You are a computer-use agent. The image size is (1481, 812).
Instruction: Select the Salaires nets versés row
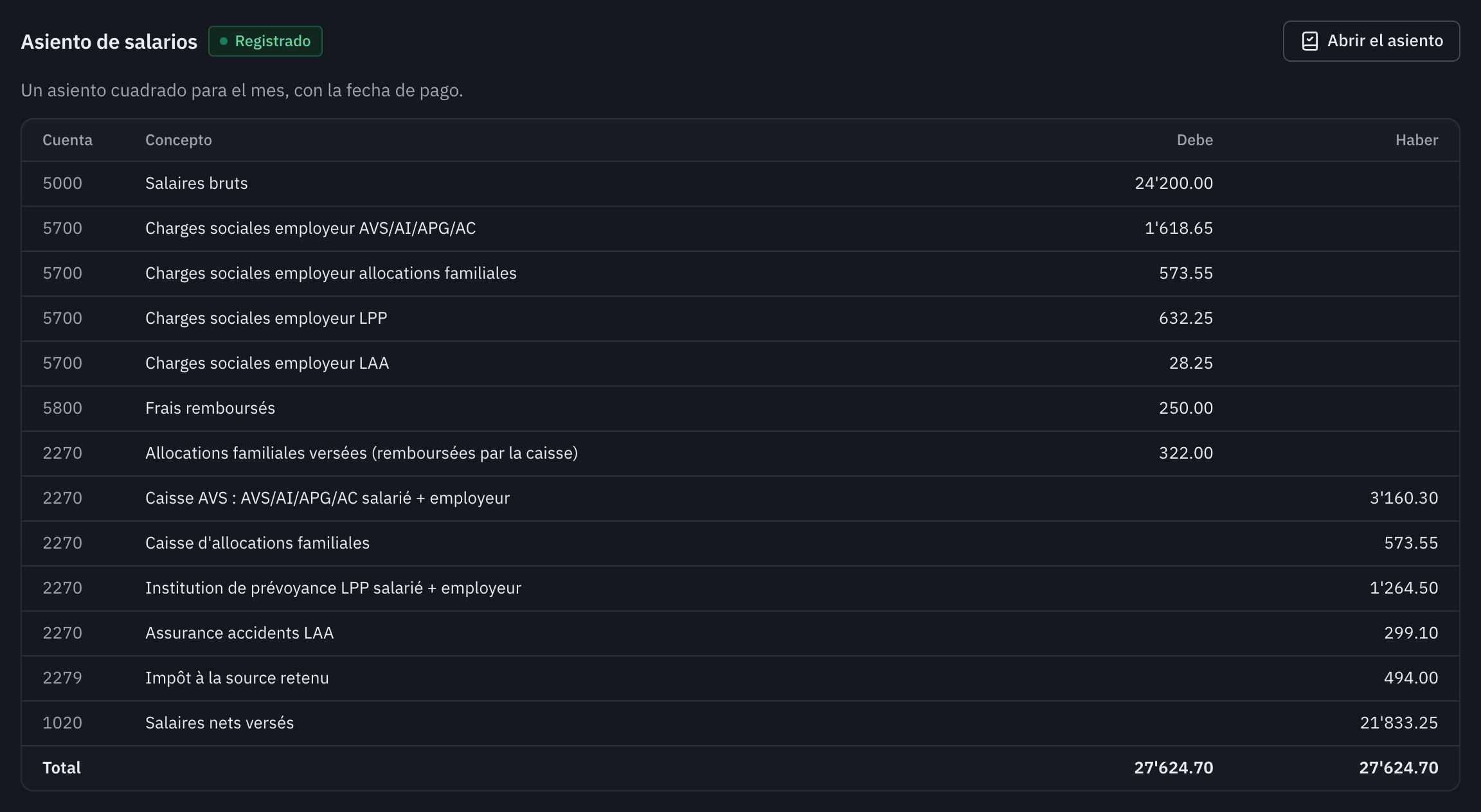tap(740, 723)
